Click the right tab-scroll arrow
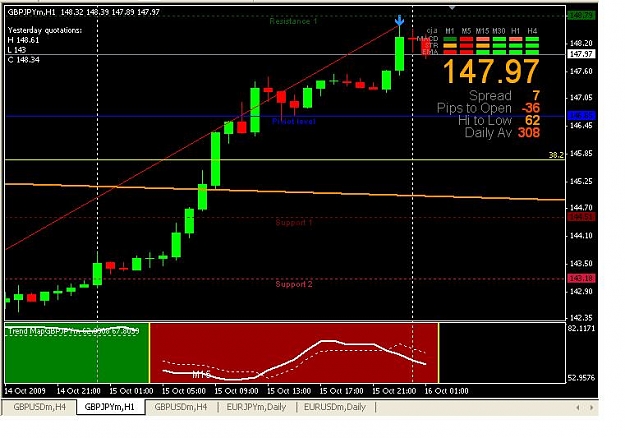Image resolution: width=625 pixels, height=438 pixels. pos(592,407)
